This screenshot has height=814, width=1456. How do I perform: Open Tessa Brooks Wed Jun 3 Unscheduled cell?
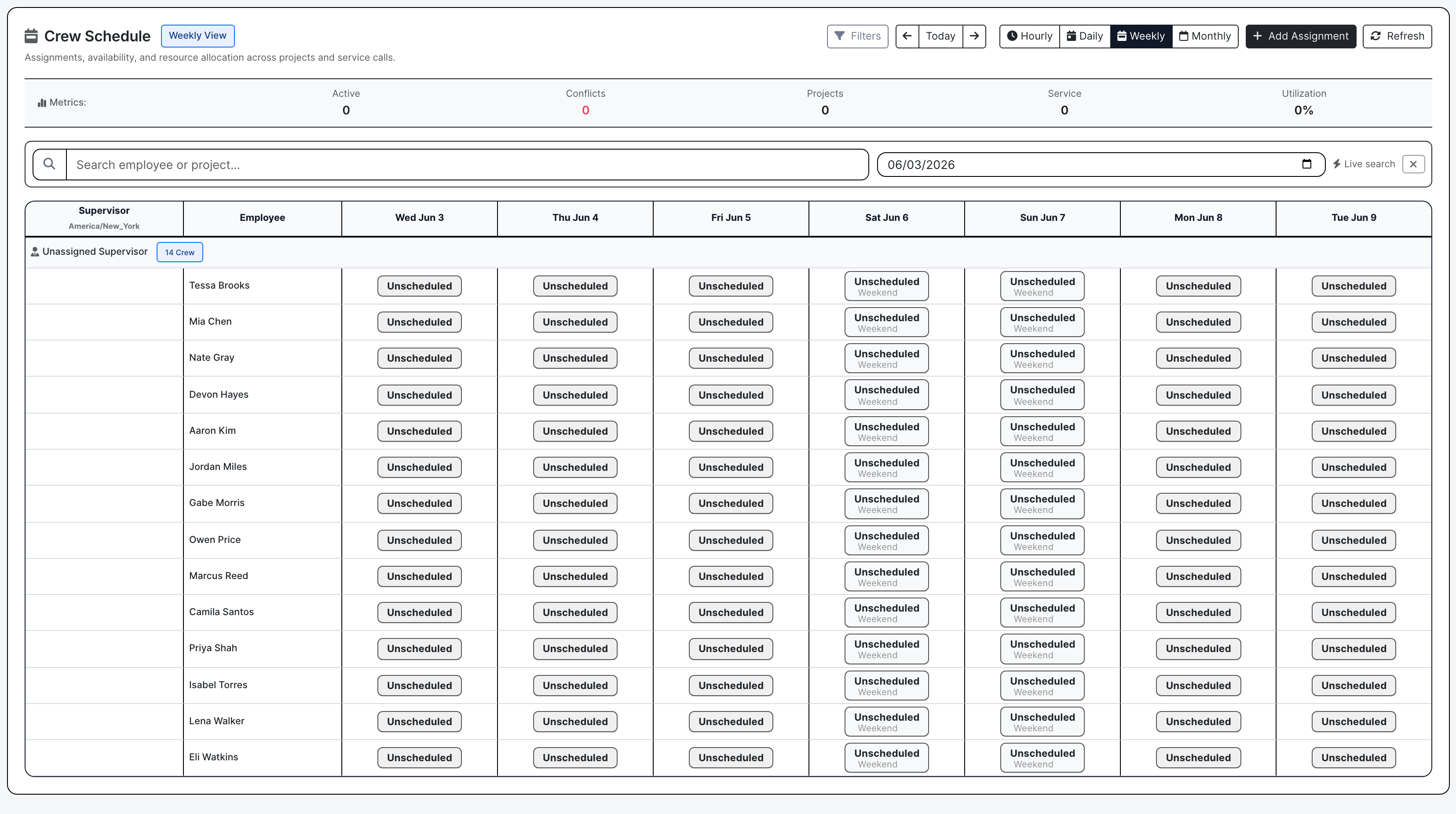[419, 286]
